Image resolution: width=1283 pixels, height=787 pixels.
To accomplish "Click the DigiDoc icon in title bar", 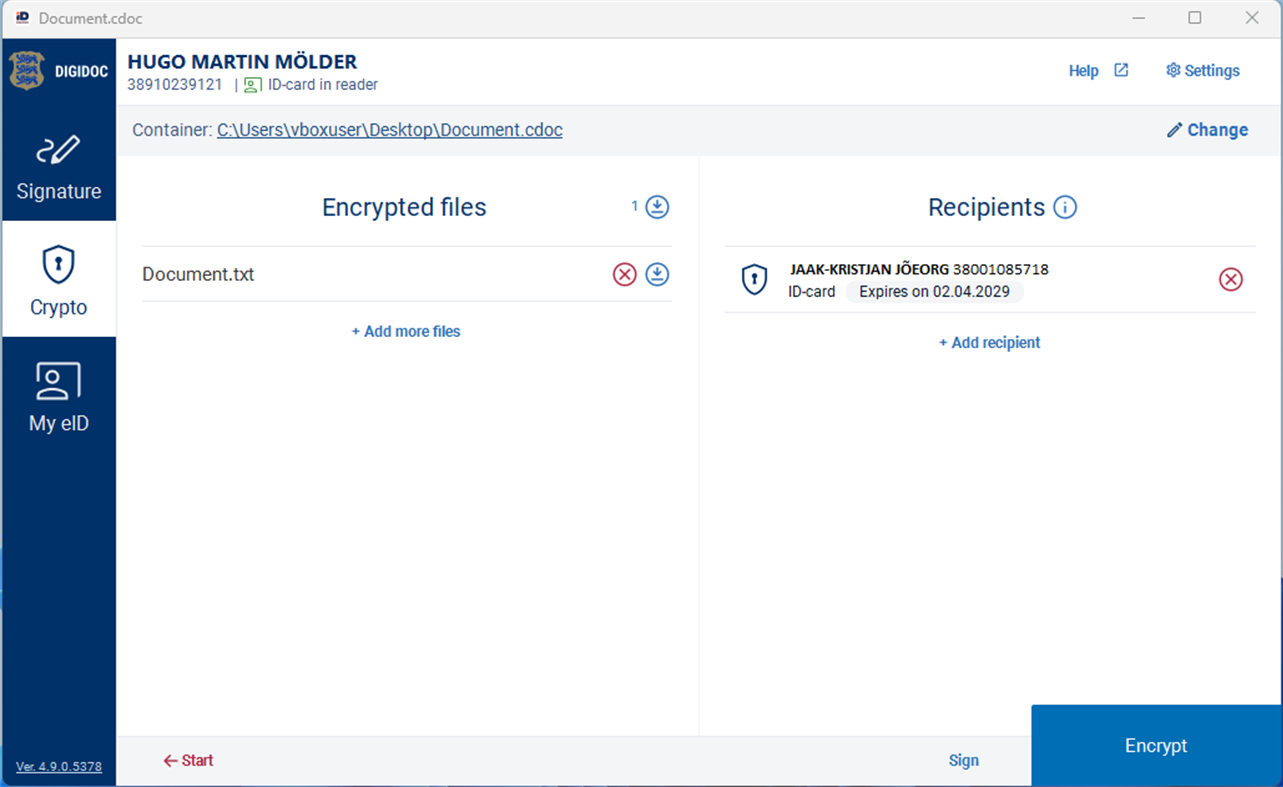I will click(22, 18).
